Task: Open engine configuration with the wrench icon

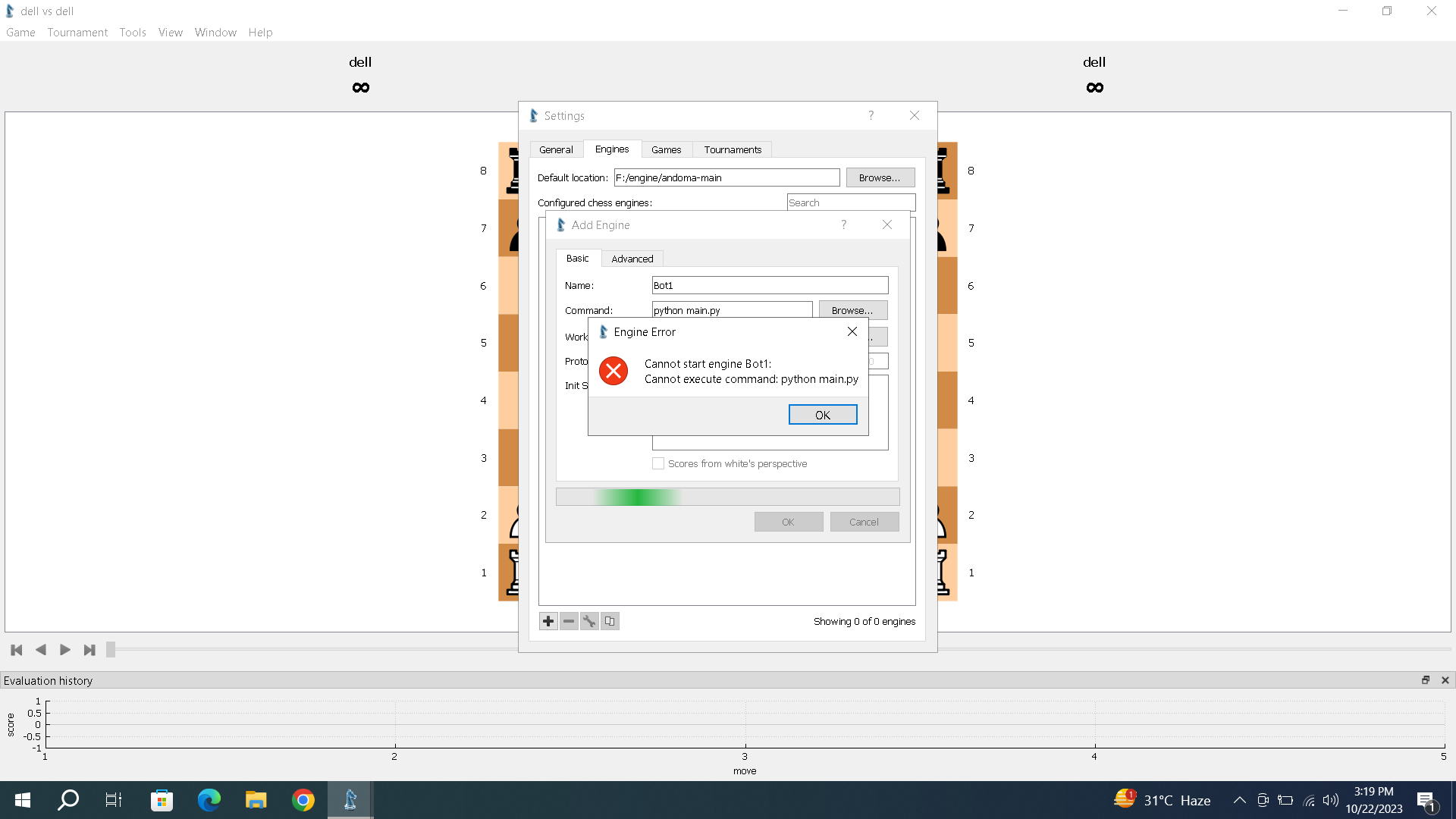Action: click(589, 620)
